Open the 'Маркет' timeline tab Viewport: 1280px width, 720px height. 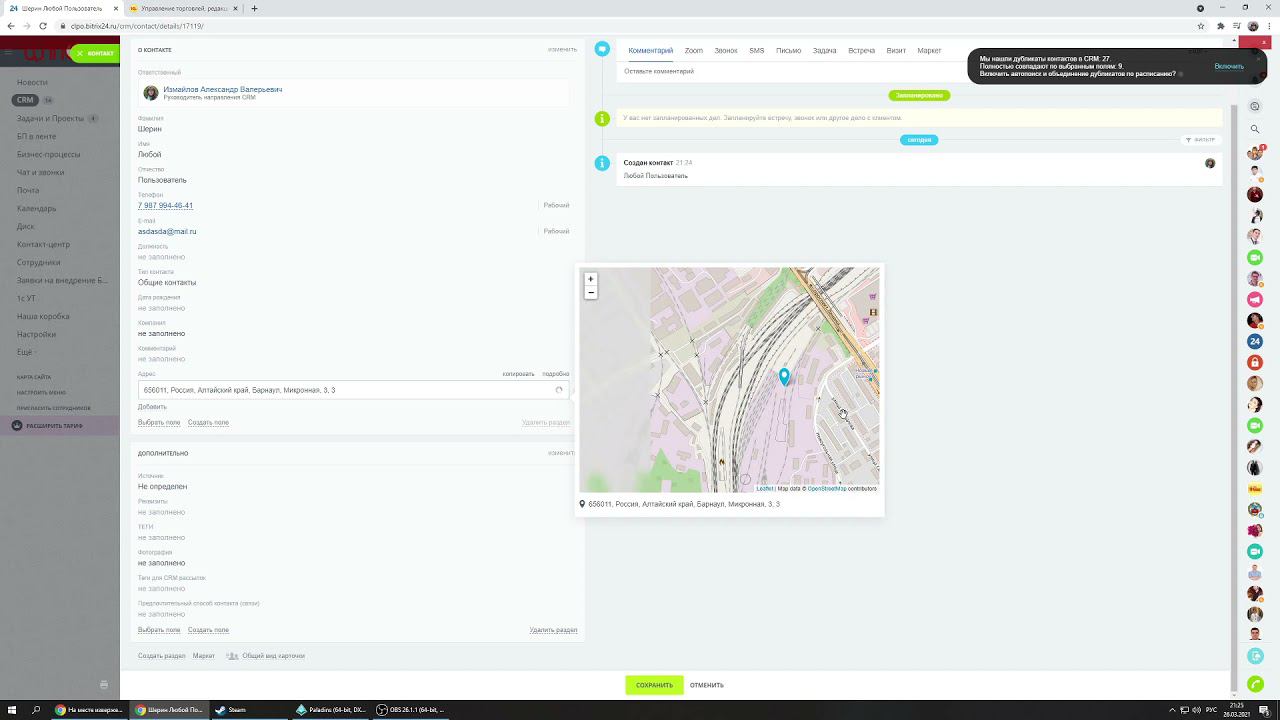point(929,50)
